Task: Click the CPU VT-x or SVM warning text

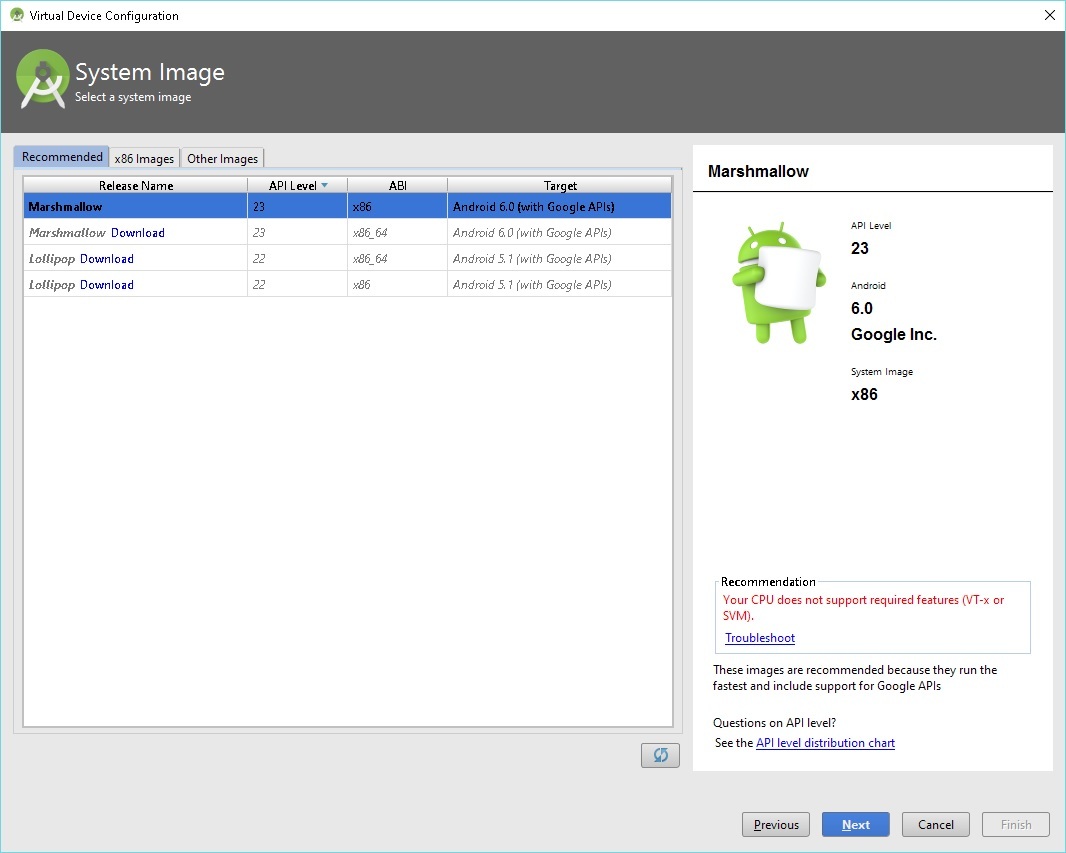Action: click(863, 608)
